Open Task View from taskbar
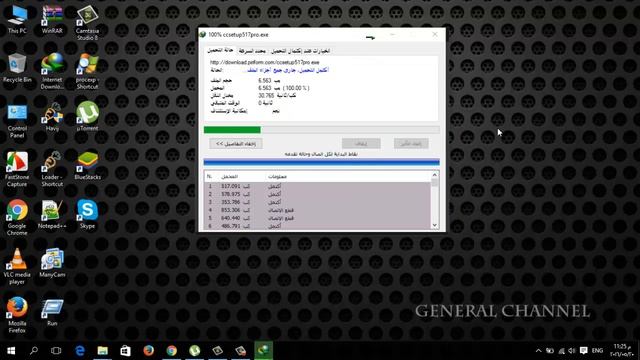The image size is (640, 360). pyautogui.click(x=56, y=351)
